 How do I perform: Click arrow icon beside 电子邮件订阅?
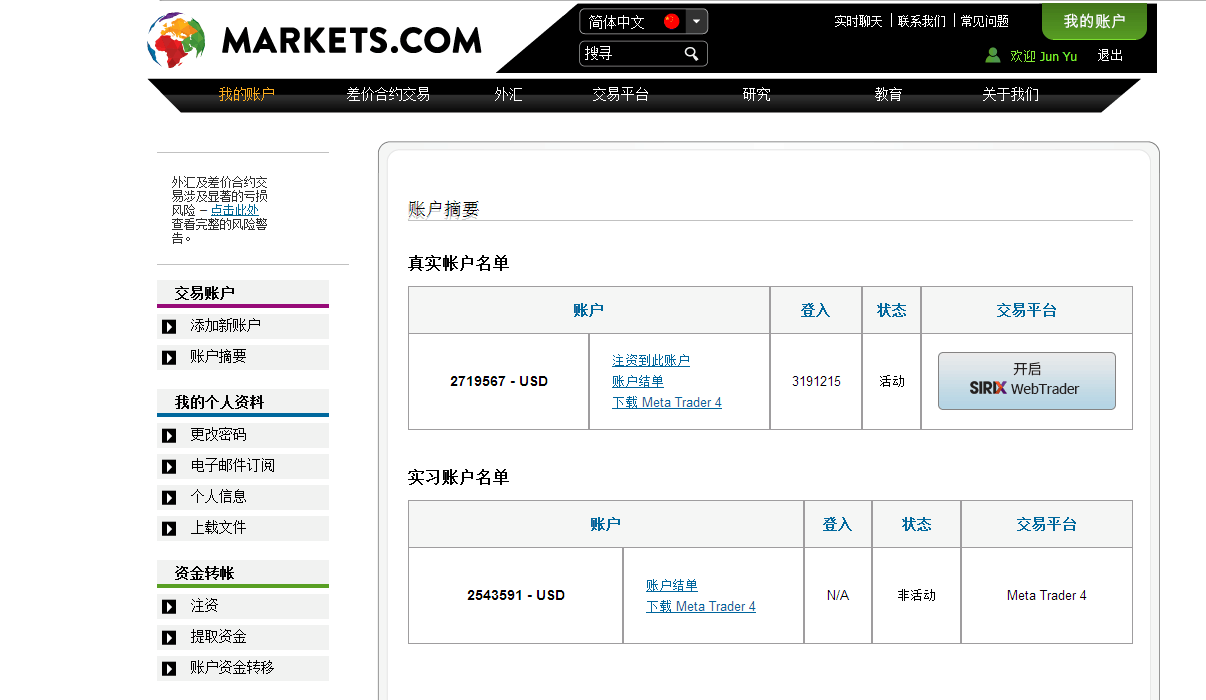pyautogui.click(x=169, y=467)
